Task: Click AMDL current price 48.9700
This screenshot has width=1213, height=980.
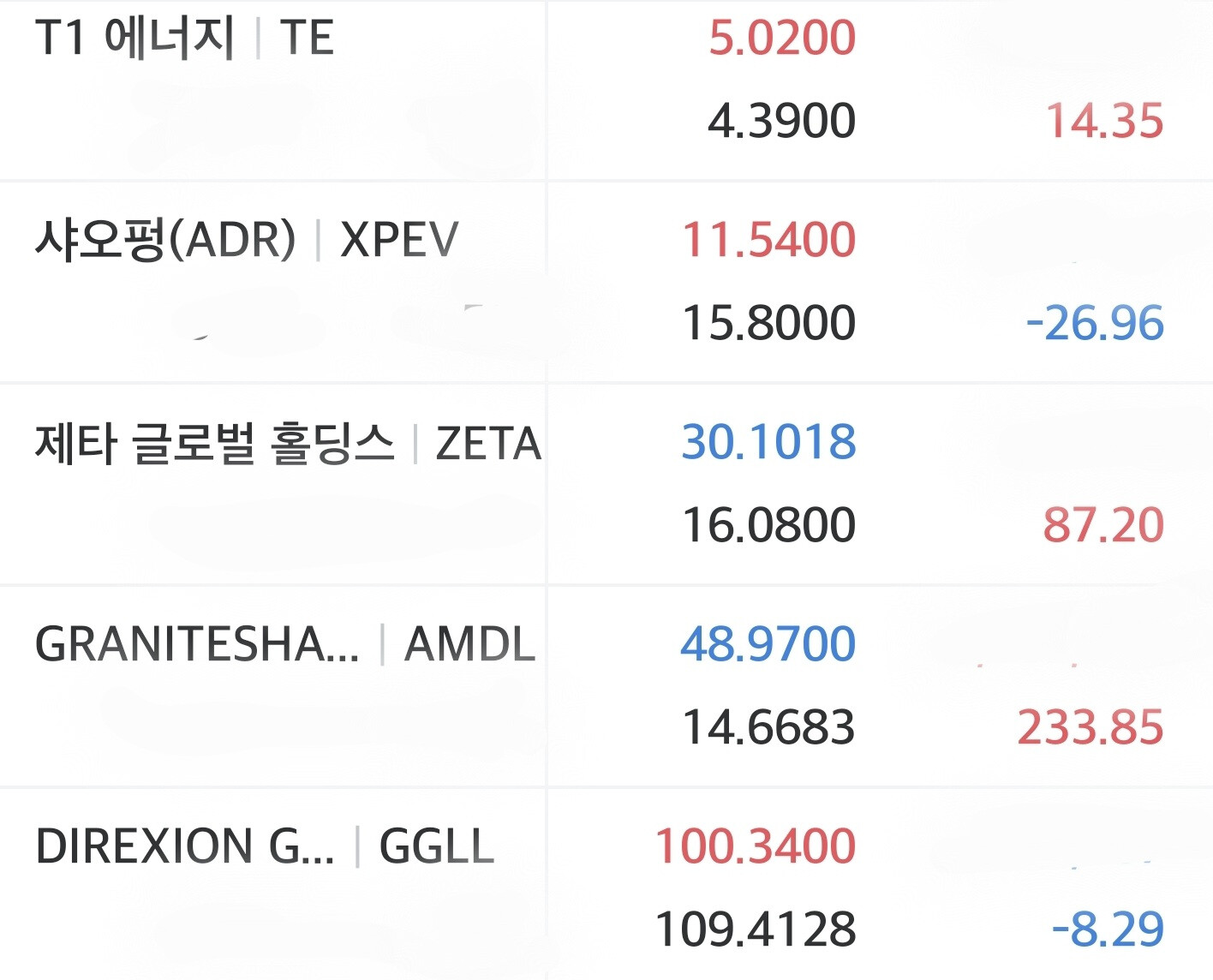Action: [768, 644]
